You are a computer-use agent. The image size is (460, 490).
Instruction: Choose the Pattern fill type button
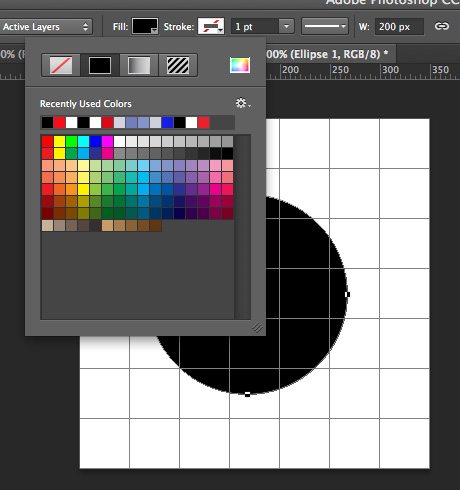pos(178,65)
